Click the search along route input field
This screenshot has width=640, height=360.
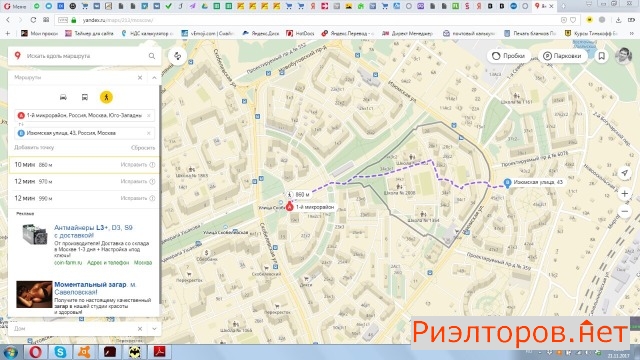(x=84, y=56)
